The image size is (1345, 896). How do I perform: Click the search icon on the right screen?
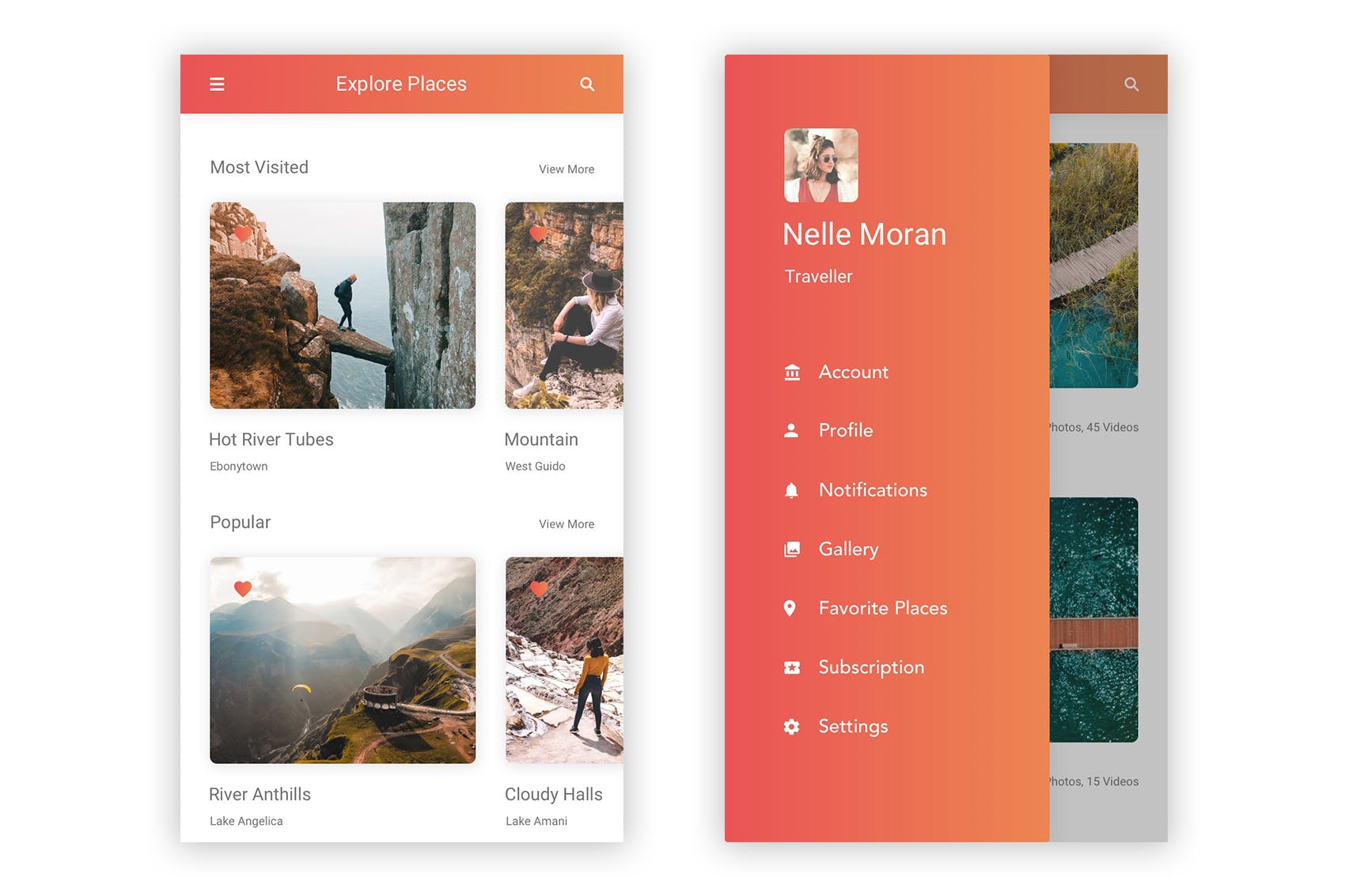(x=1131, y=84)
